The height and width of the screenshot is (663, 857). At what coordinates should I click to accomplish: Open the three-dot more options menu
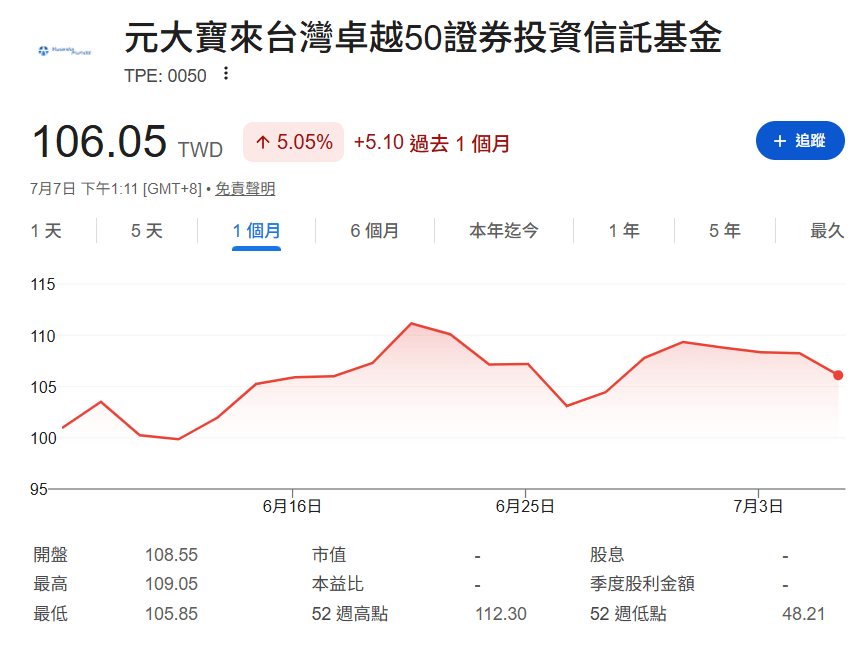(226, 73)
